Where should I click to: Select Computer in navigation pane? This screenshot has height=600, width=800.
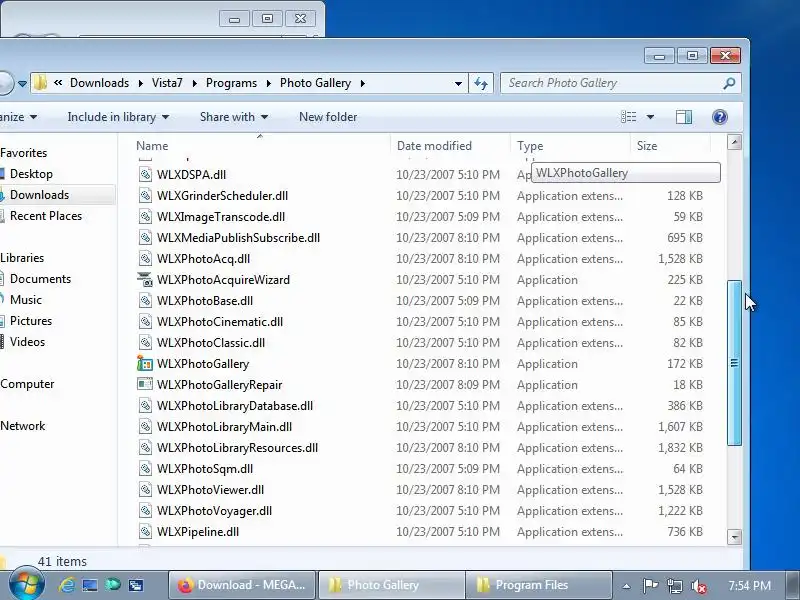[27, 384]
